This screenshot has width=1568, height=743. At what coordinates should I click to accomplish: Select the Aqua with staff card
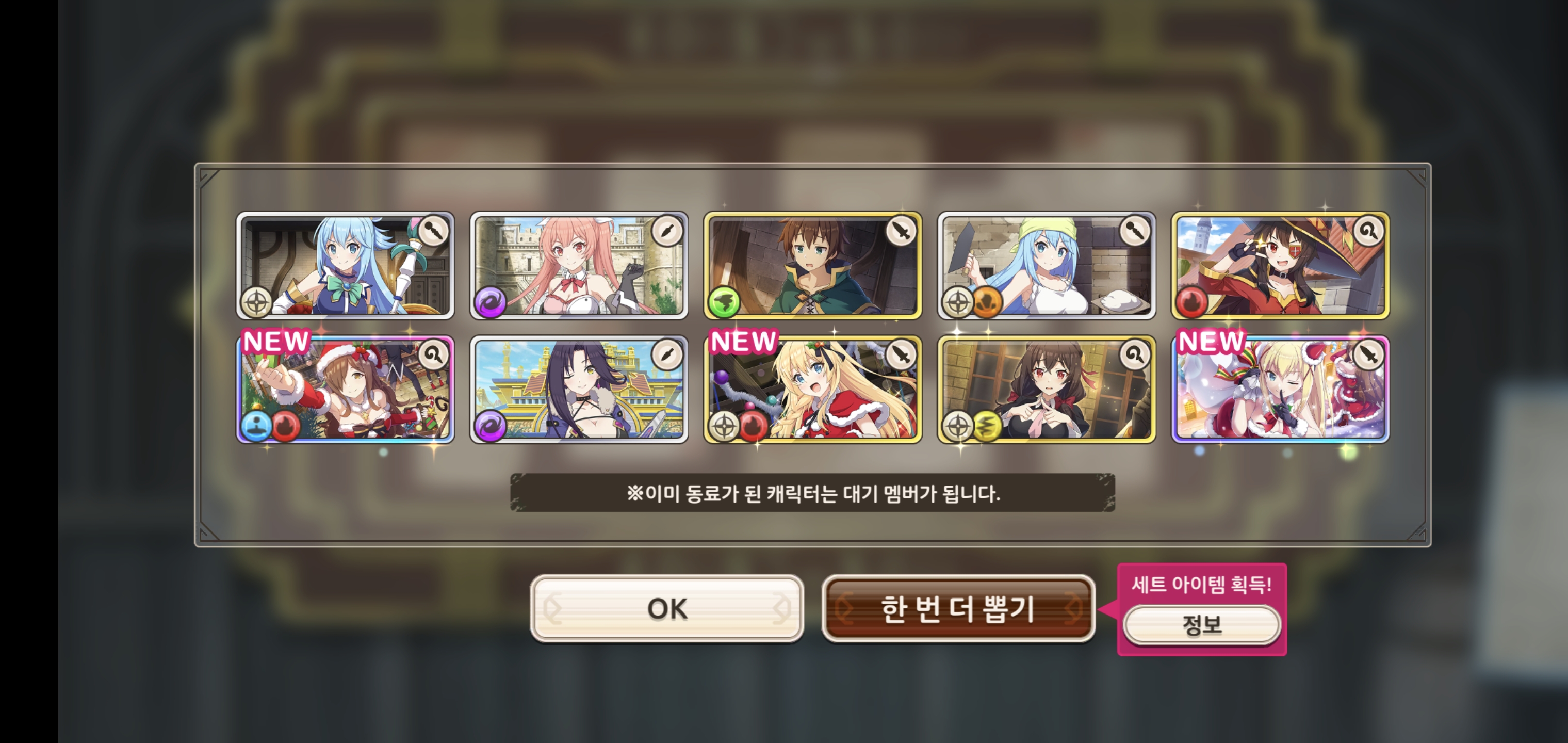[345, 266]
